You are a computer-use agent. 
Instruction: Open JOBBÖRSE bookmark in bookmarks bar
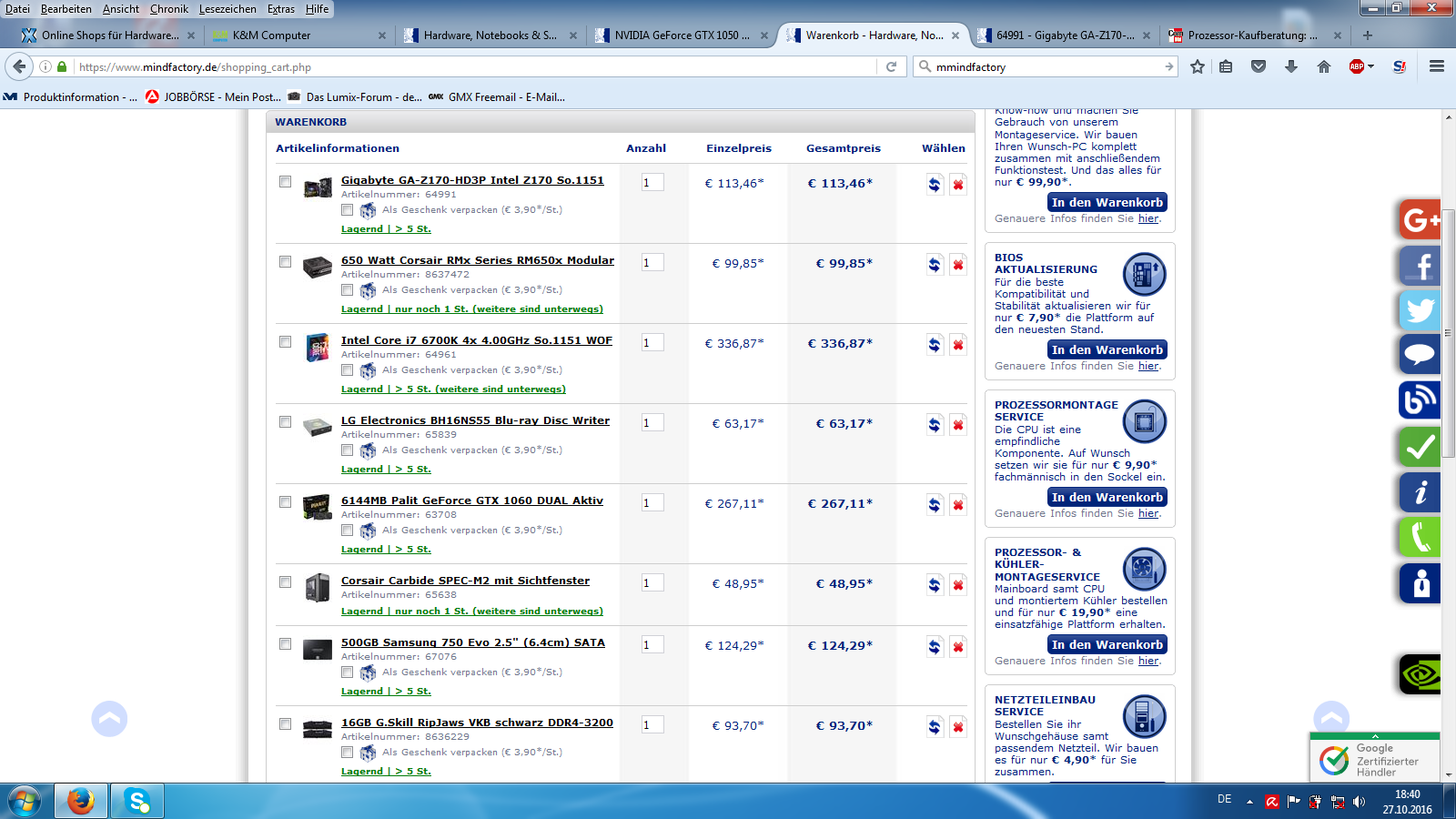213,96
